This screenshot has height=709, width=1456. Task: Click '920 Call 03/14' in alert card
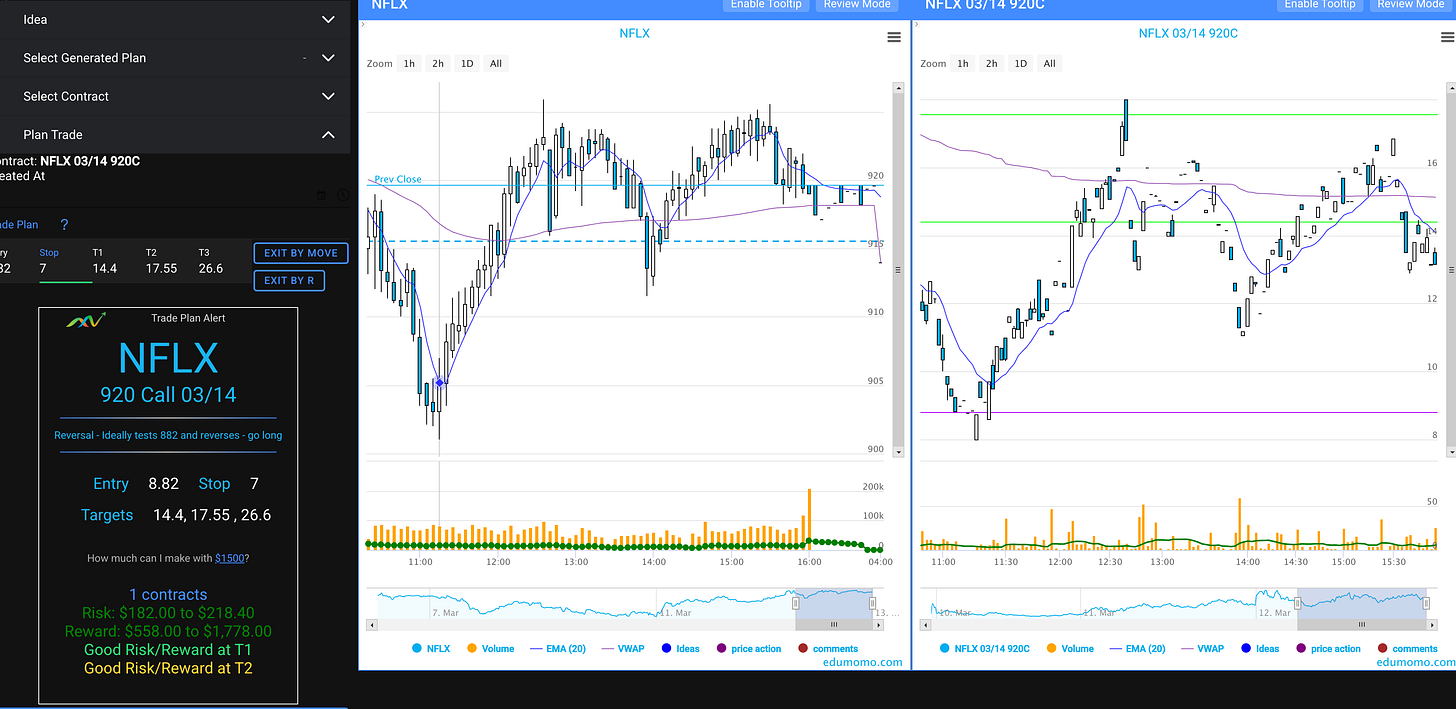coord(168,395)
